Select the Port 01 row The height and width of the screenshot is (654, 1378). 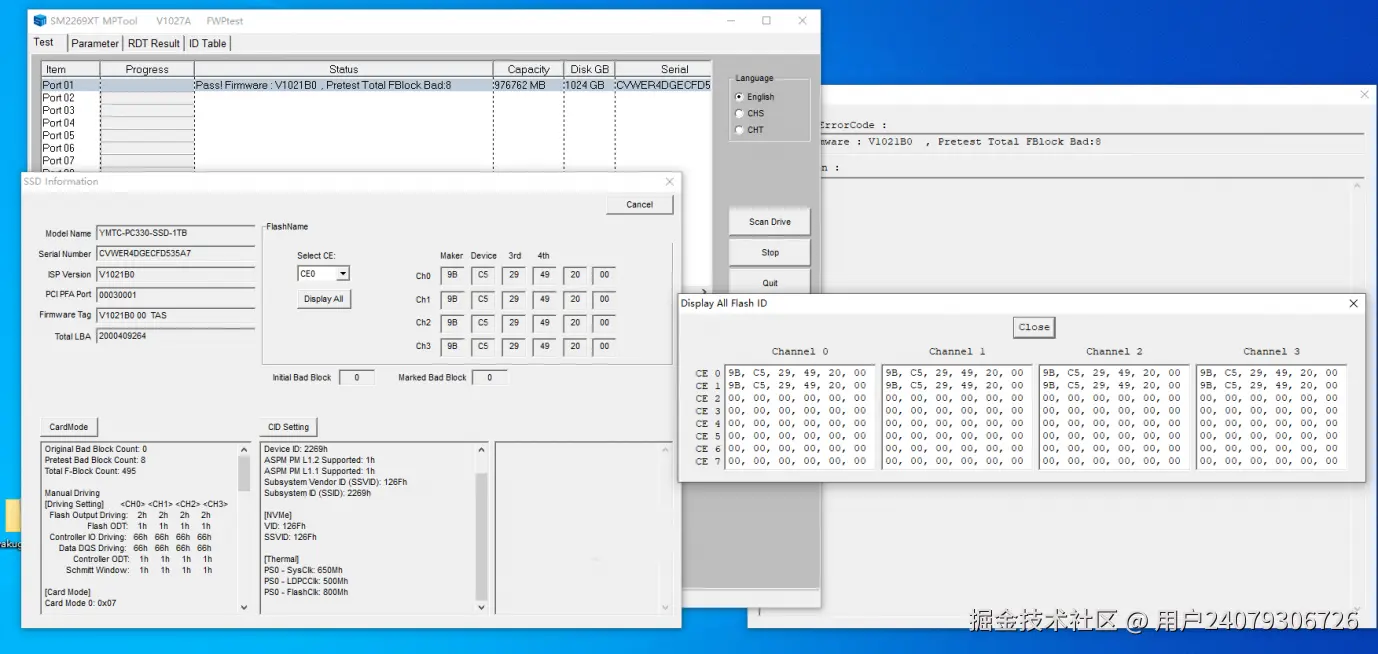(x=375, y=85)
